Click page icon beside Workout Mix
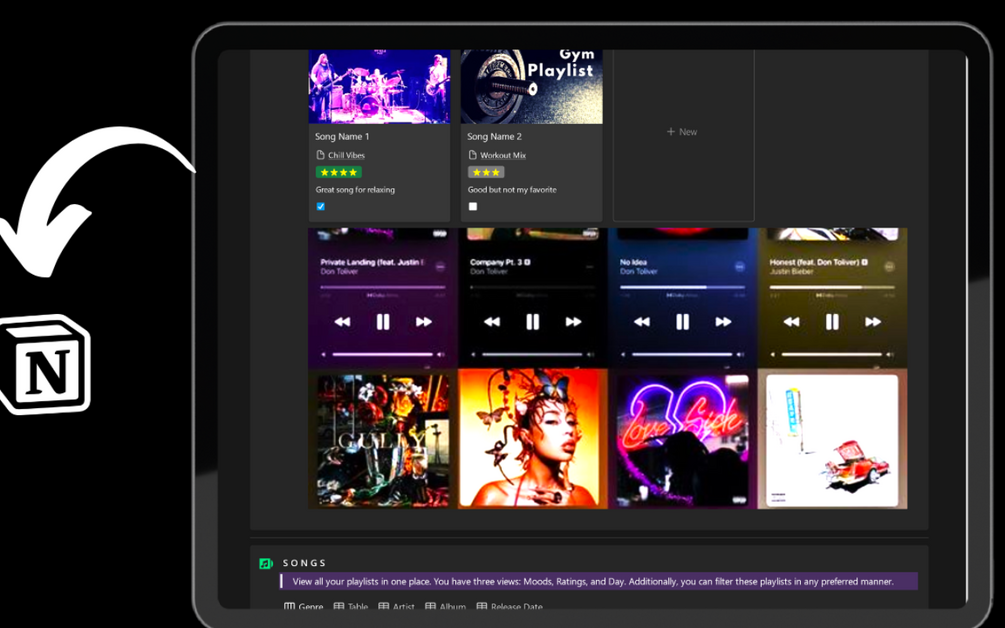This screenshot has height=628, width=1005. pos(472,155)
